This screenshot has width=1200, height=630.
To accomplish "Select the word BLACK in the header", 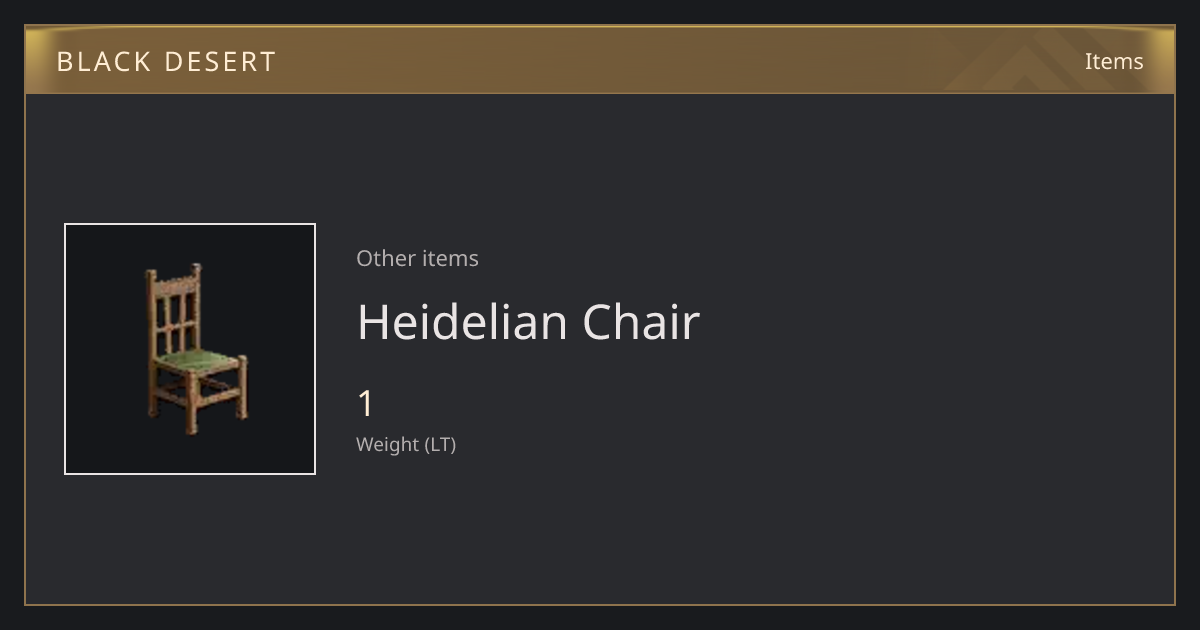I will coord(103,61).
